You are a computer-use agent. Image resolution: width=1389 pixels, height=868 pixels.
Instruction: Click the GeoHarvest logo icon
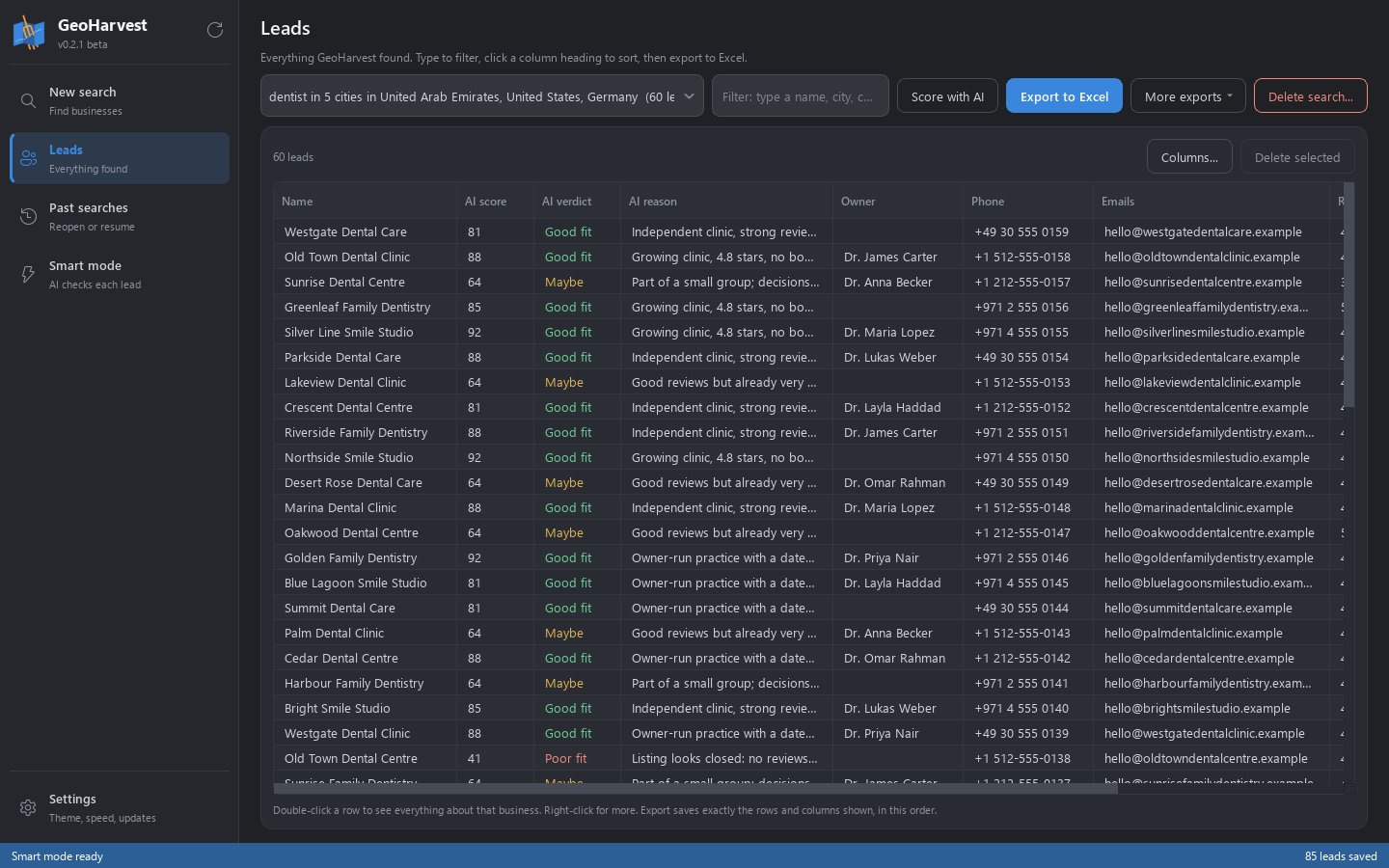coord(29,34)
